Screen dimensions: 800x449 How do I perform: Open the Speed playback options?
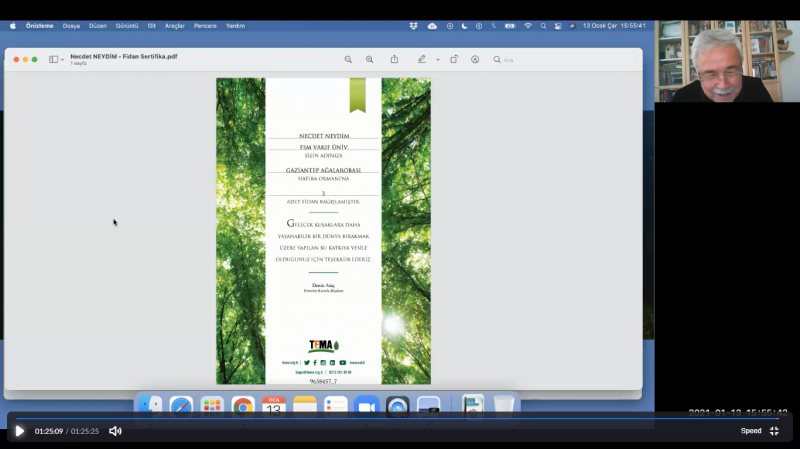click(750, 431)
